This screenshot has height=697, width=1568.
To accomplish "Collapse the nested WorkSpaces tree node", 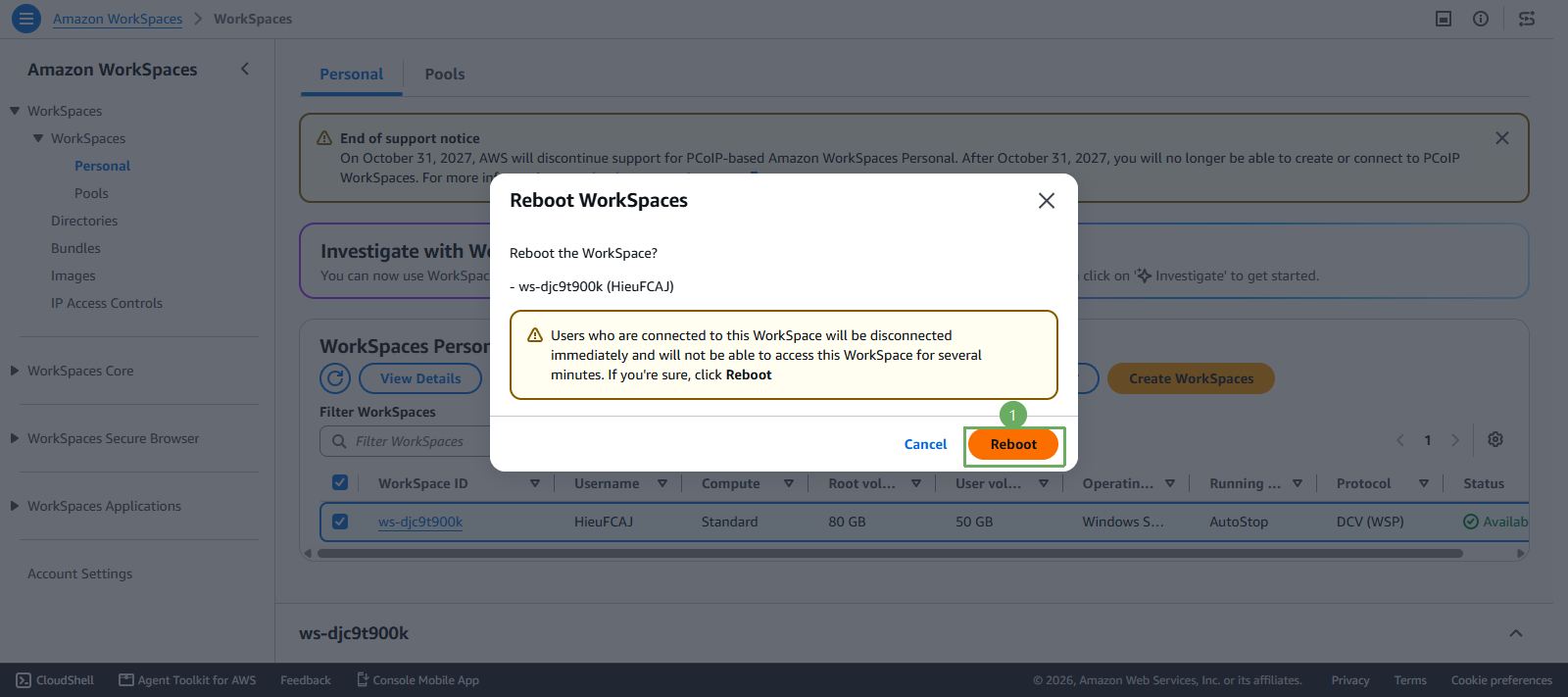I will click(x=38, y=138).
